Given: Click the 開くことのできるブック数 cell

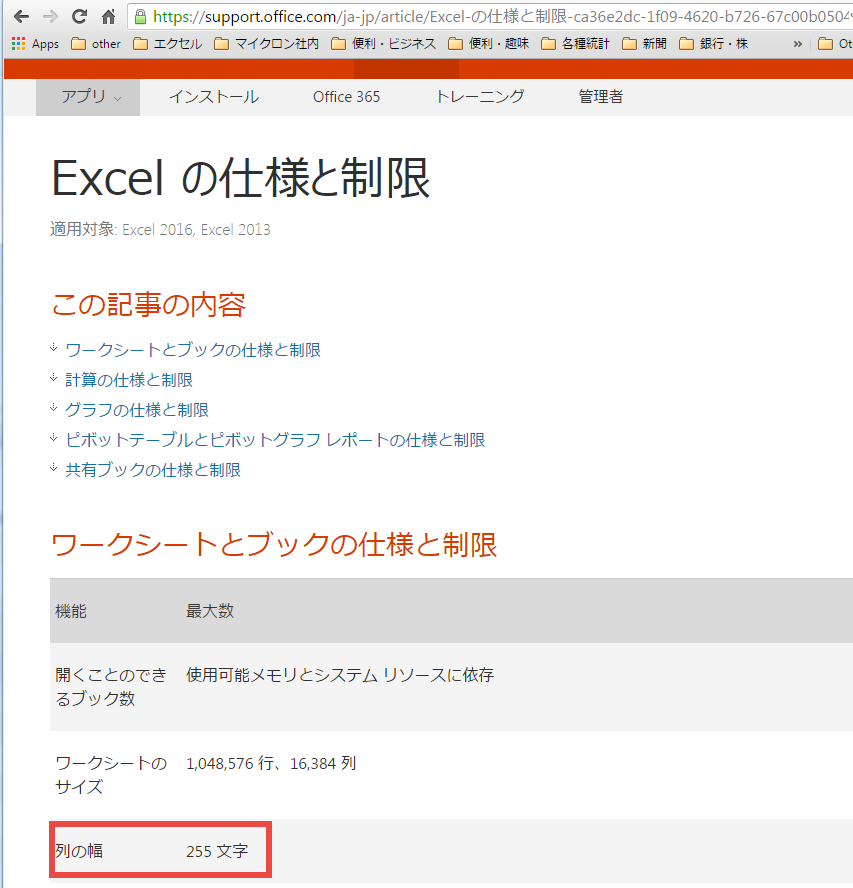Looking at the screenshot, I should pos(112,686).
